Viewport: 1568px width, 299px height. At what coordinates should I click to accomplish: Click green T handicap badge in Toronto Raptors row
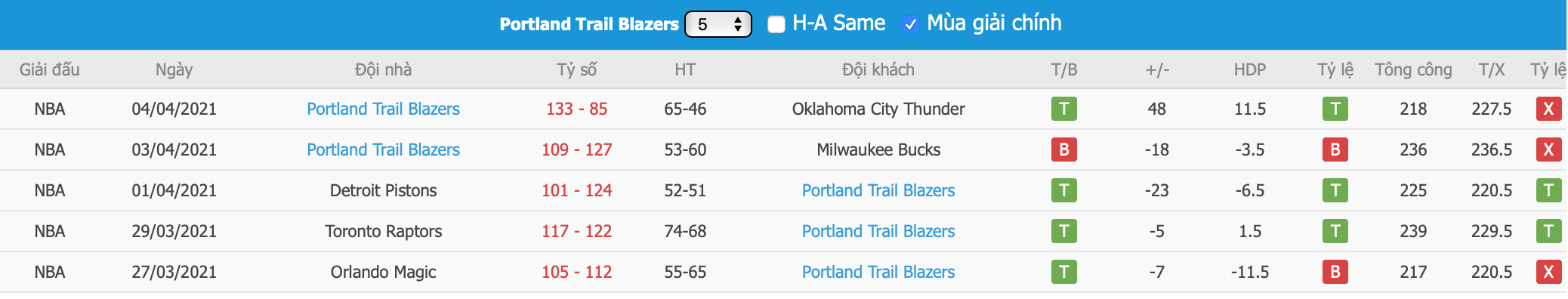[1335, 231]
